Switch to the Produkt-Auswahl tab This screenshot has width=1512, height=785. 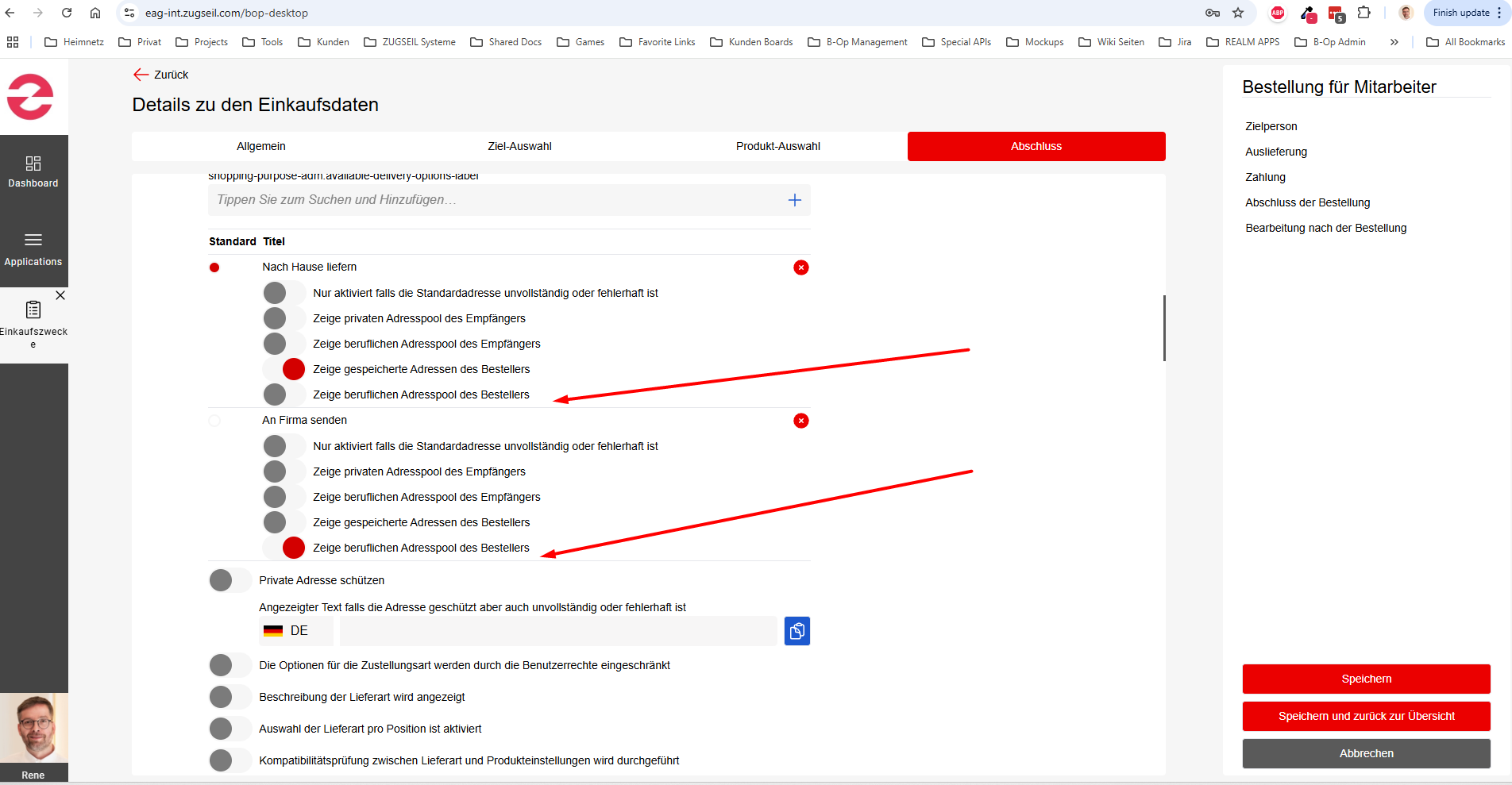coord(777,146)
